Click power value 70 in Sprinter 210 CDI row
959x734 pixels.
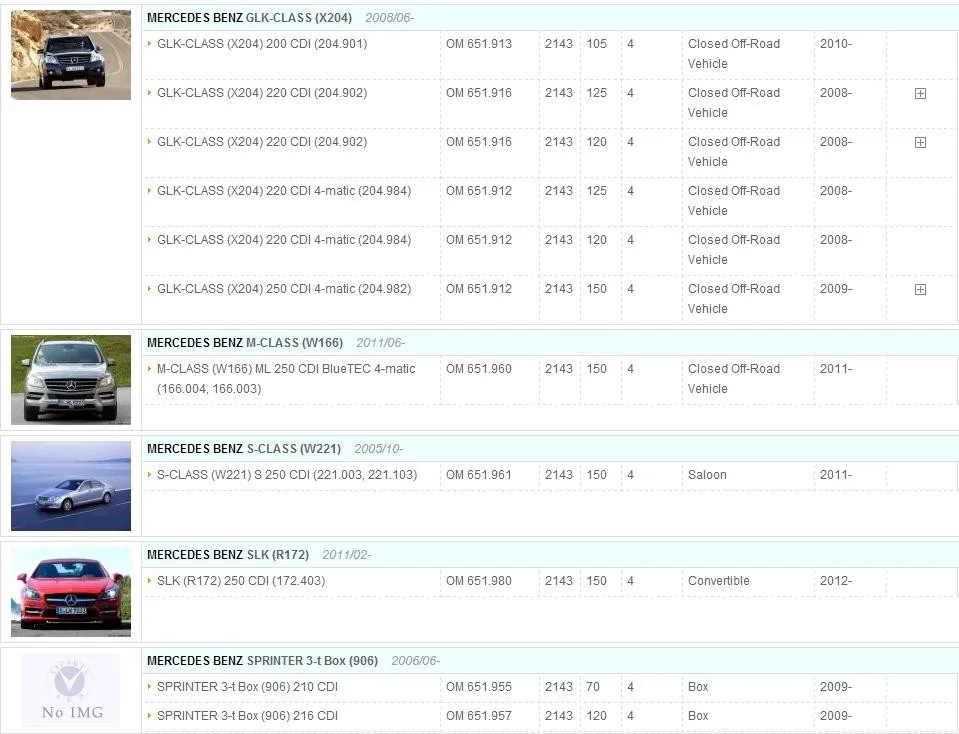point(593,686)
